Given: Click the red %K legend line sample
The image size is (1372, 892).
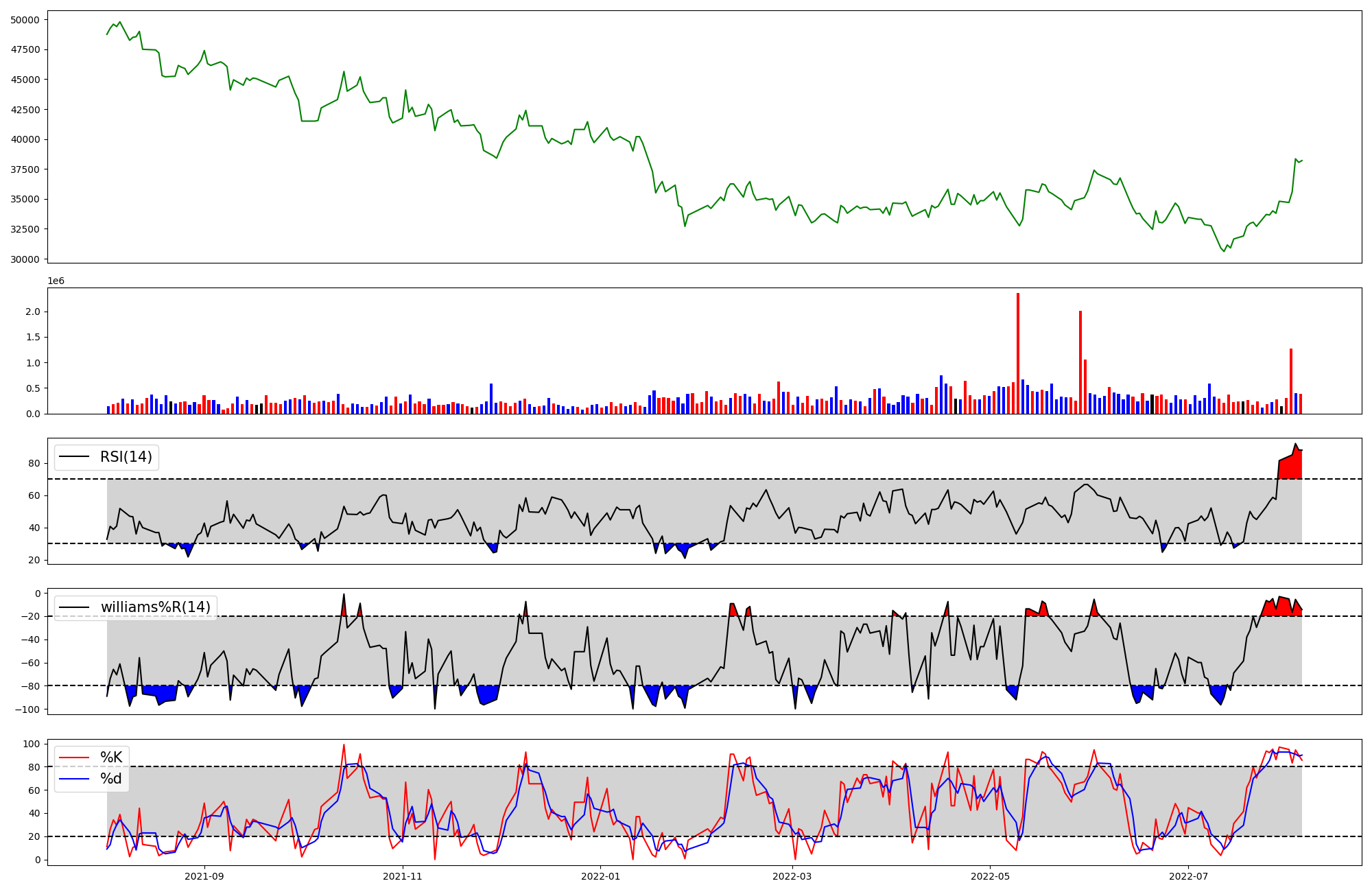Looking at the screenshot, I should 74,758.
